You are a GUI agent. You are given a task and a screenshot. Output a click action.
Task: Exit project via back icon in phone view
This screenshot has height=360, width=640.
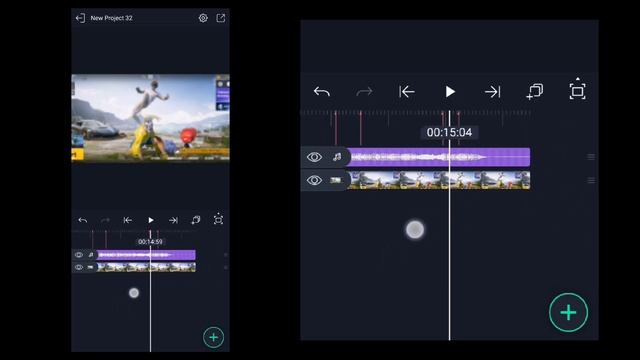click(x=80, y=18)
